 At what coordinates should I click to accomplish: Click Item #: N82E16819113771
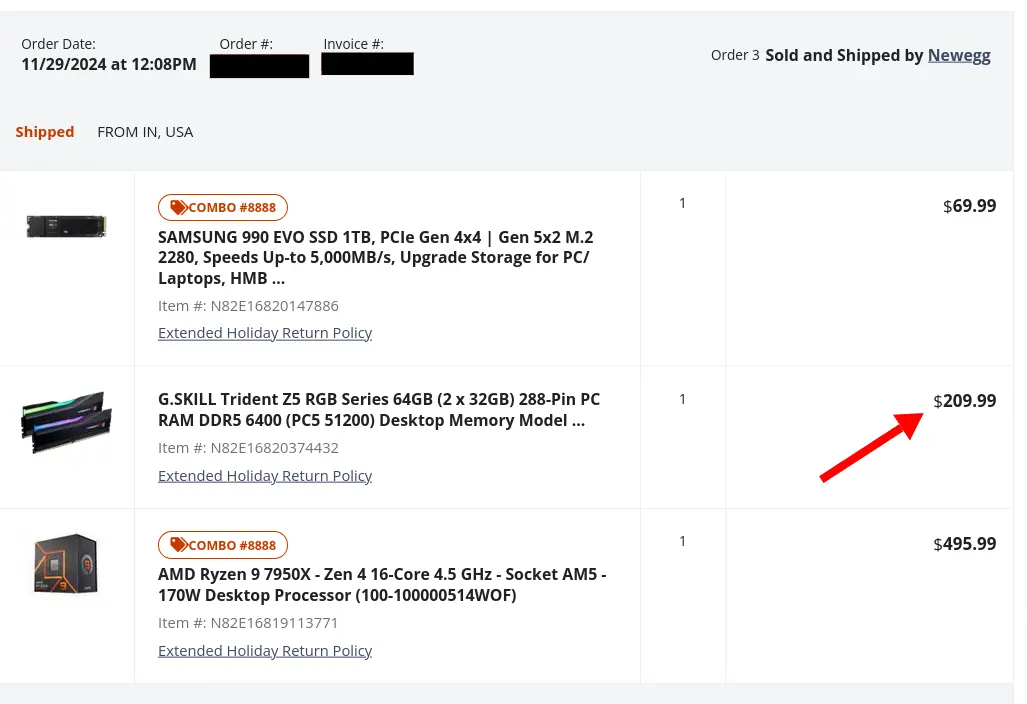click(x=248, y=623)
